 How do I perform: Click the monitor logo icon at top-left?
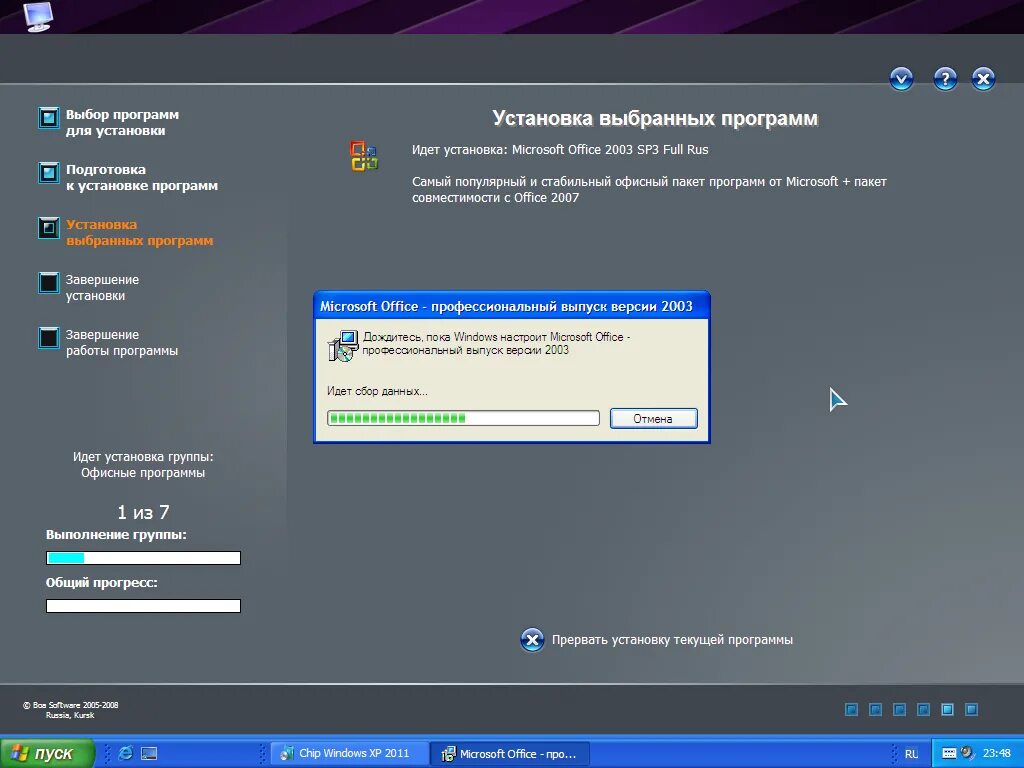(x=38, y=16)
